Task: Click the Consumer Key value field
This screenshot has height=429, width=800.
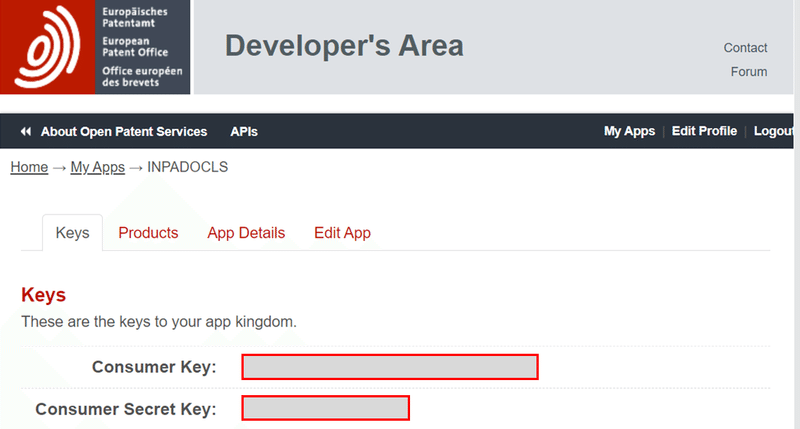Action: coord(390,367)
